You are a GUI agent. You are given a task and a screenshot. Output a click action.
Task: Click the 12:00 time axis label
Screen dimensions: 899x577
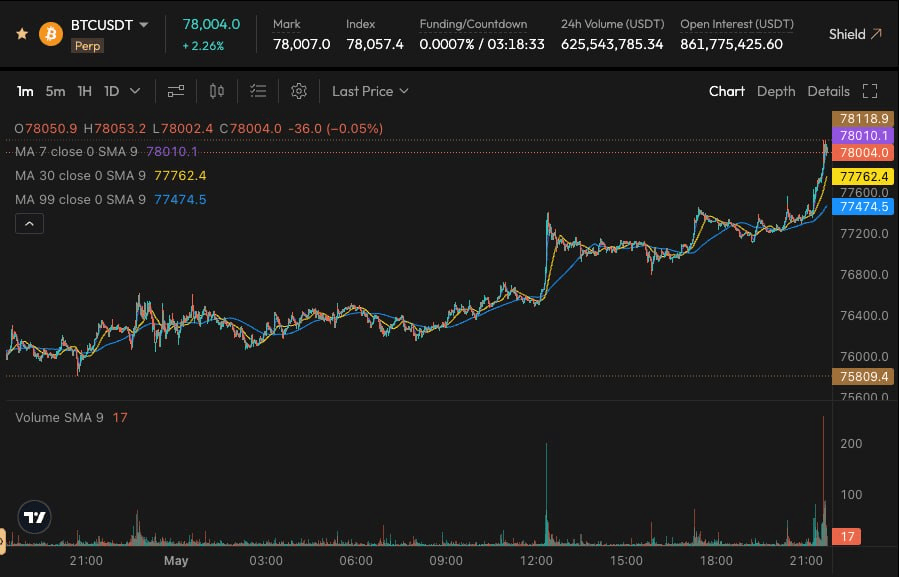pyautogui.click(x=536, y=560)
